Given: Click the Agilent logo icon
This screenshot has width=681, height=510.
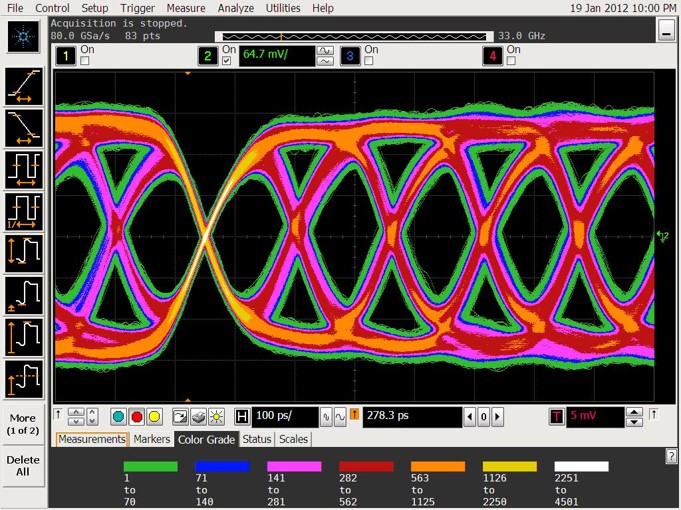Looking at the screenshot, I should pos(23,36).
